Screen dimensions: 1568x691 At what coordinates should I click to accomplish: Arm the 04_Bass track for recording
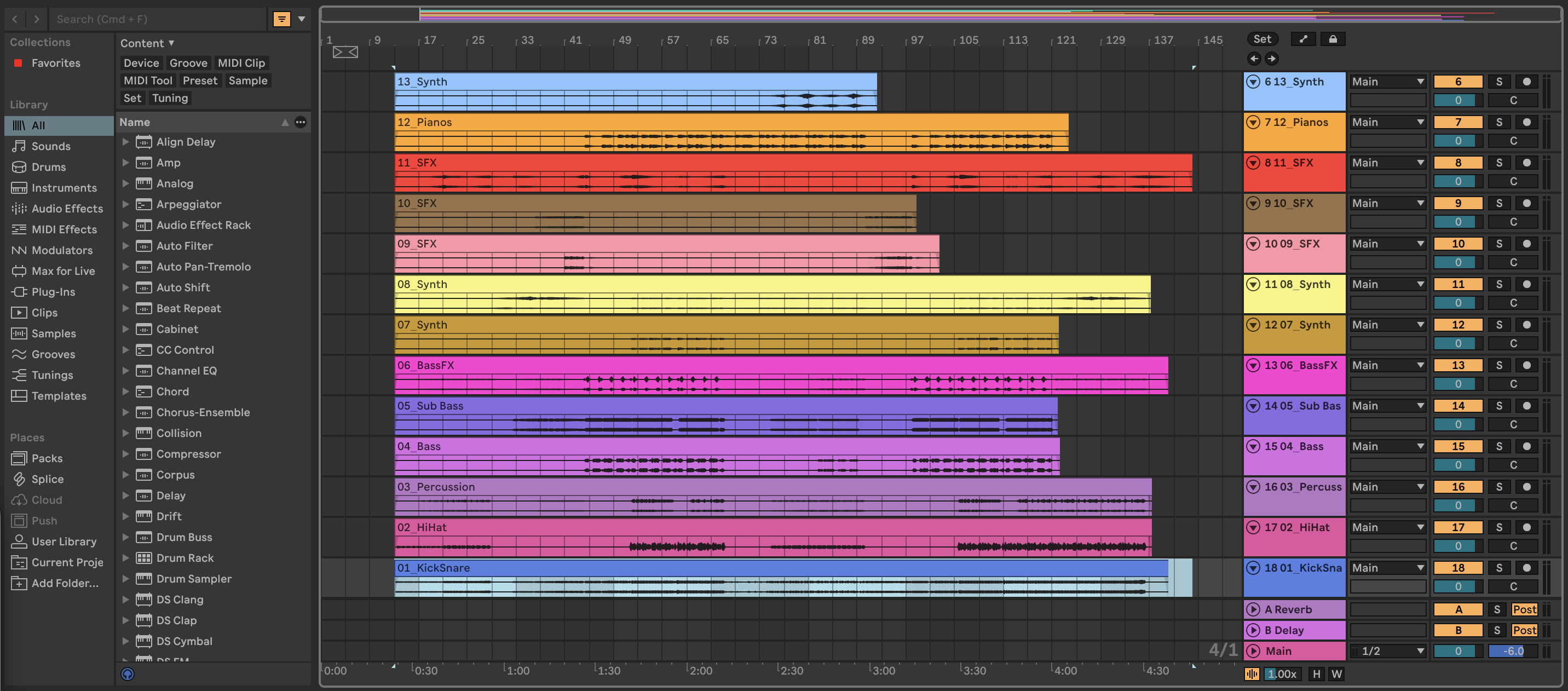(1526, 446)
